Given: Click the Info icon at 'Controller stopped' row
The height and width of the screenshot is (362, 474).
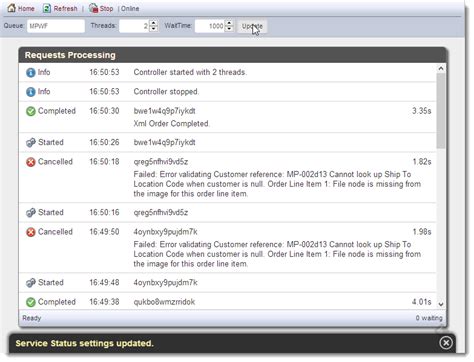Looking at the screenshot, I should click(31, 92).
